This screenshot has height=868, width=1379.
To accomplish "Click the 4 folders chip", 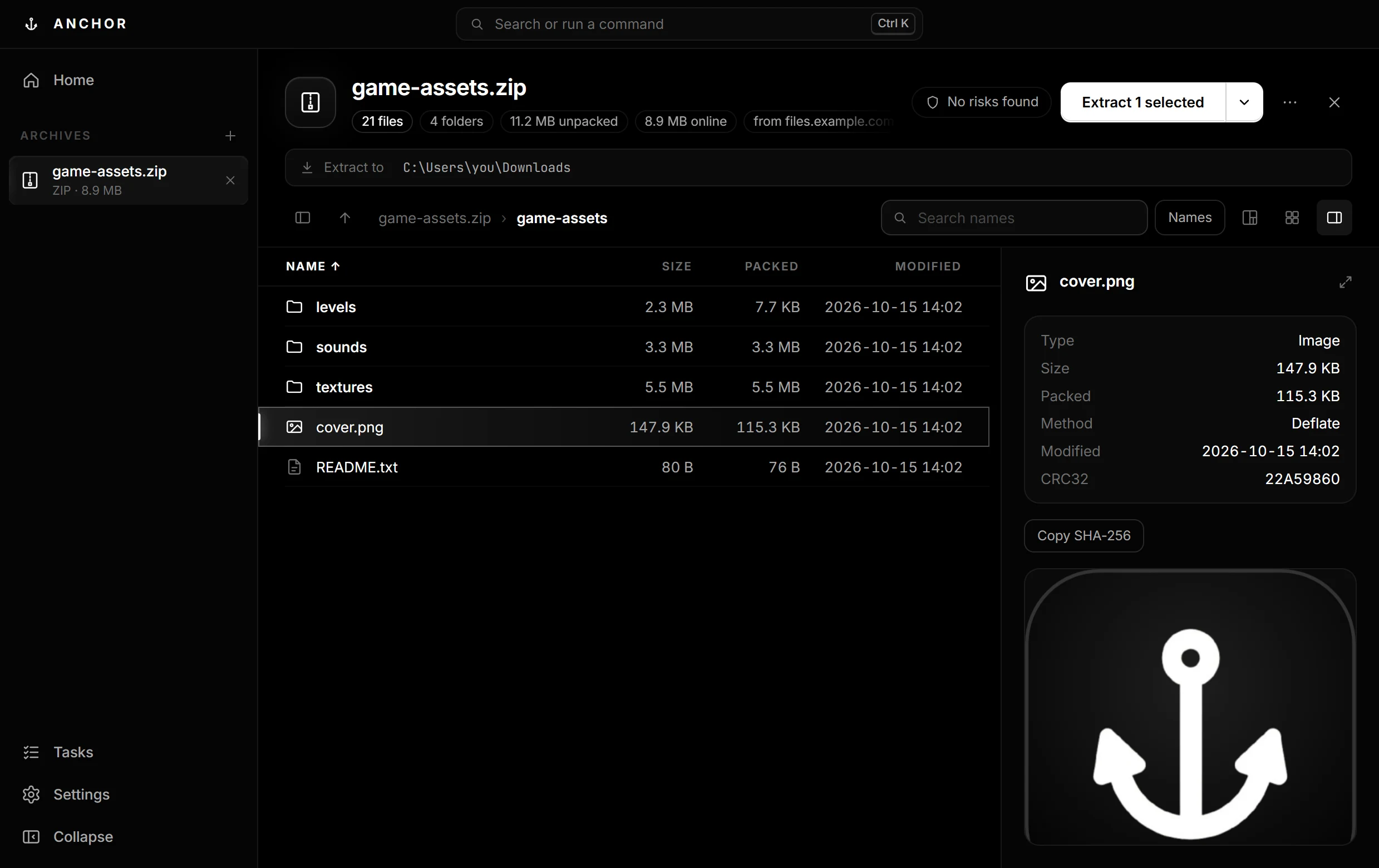I will point(456,121).
